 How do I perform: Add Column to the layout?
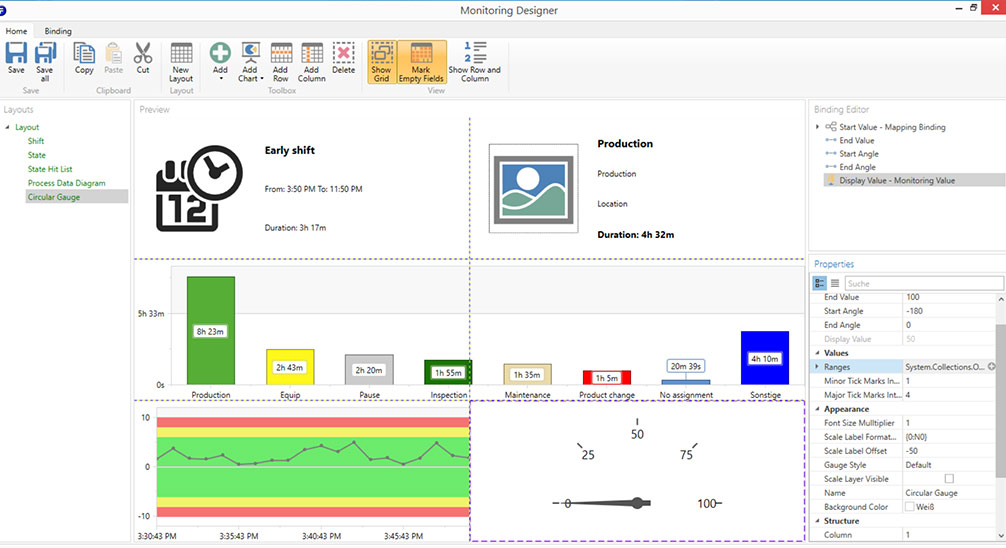pos(312,62)
